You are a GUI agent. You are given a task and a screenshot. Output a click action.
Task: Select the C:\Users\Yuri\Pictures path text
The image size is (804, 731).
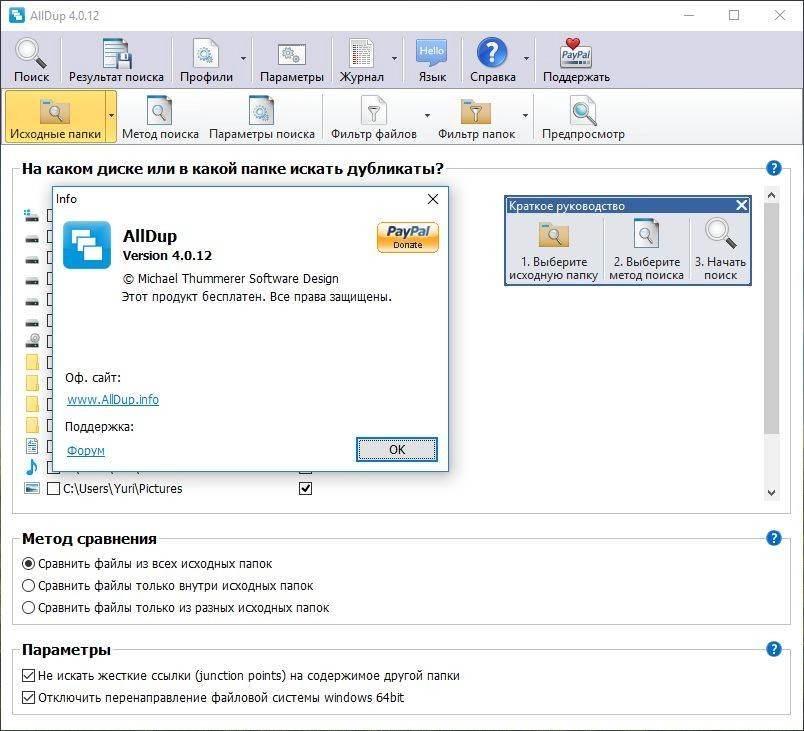(123, 489)
